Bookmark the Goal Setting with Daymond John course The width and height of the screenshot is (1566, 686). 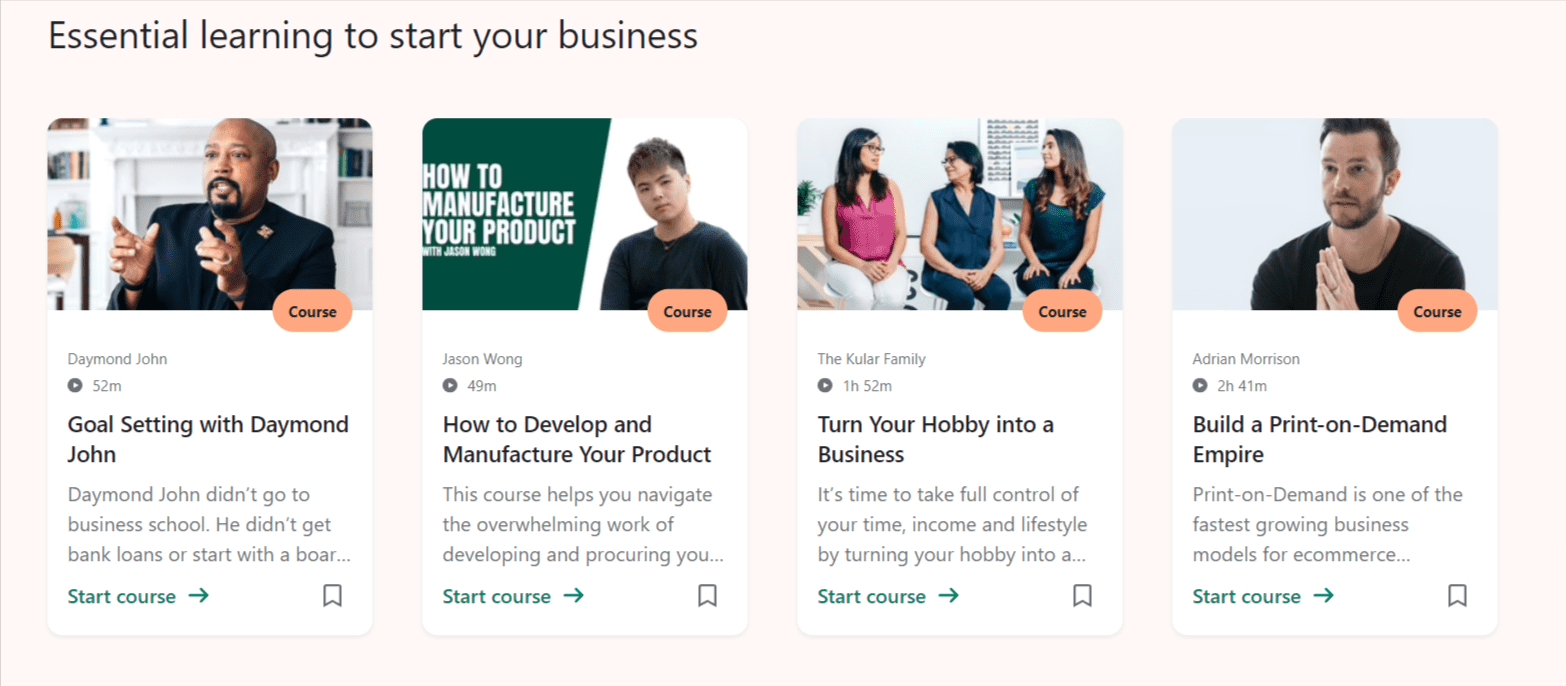332,596
